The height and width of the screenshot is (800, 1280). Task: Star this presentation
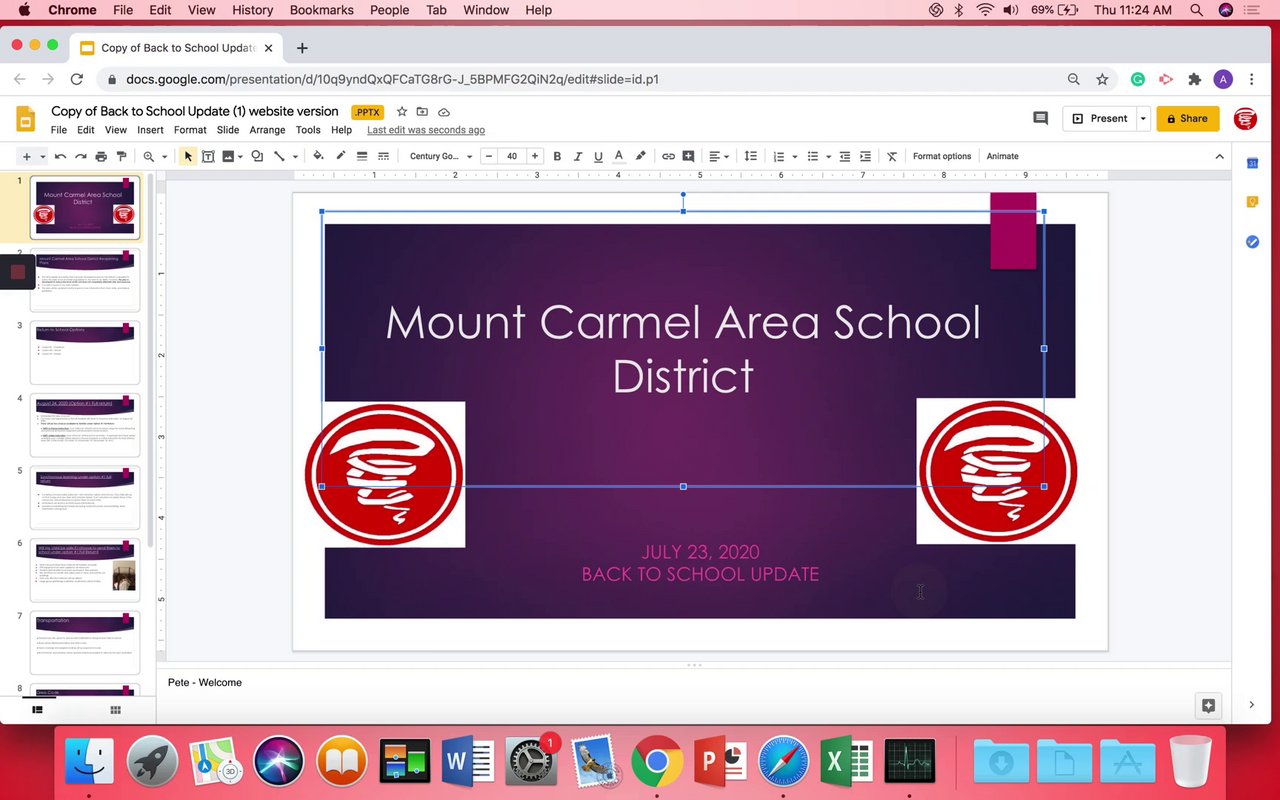click(402, 112)
